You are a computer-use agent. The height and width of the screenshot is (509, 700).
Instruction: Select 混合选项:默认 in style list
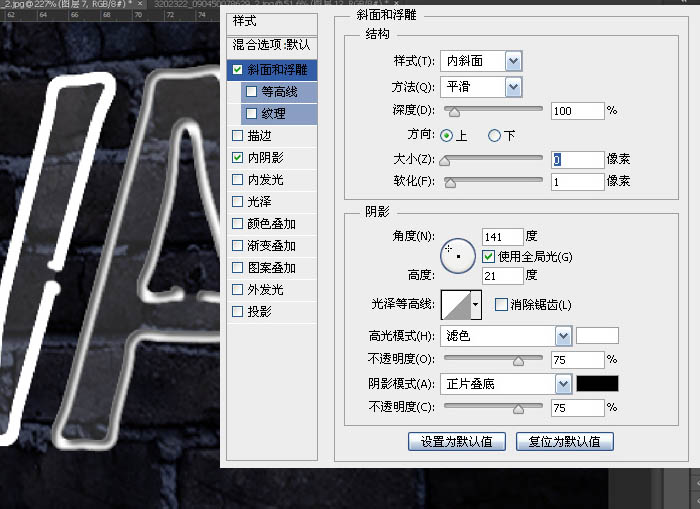click(x=272, y=45)
